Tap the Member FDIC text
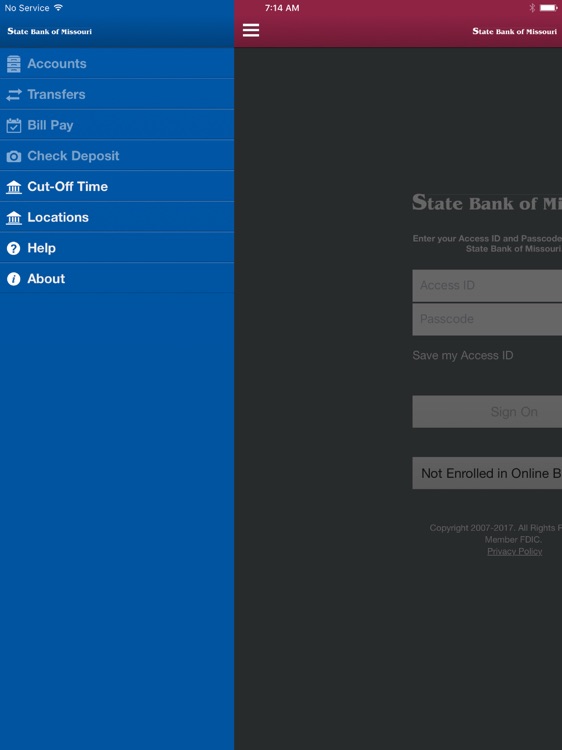The height and width of the screenshot is (750, 562). tap(513, 540)
